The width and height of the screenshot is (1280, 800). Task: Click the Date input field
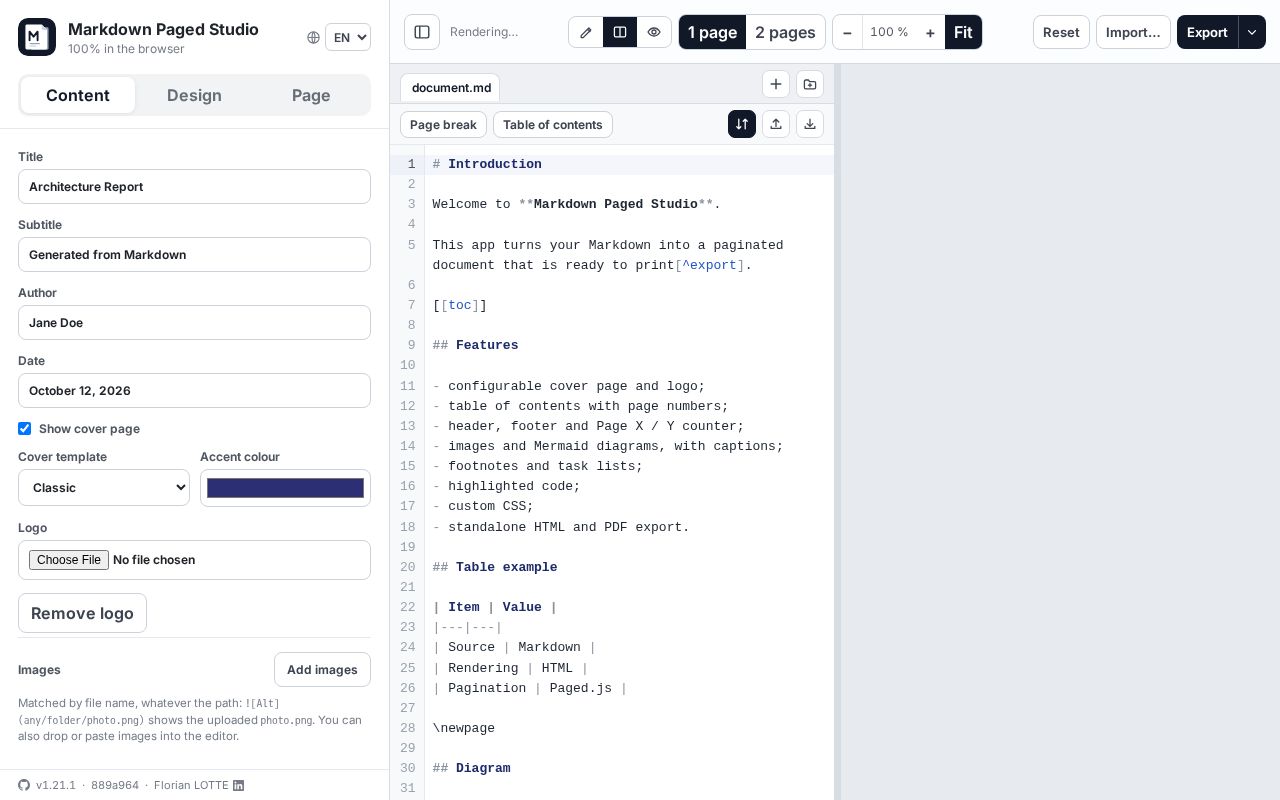click(x=194, y=391)
